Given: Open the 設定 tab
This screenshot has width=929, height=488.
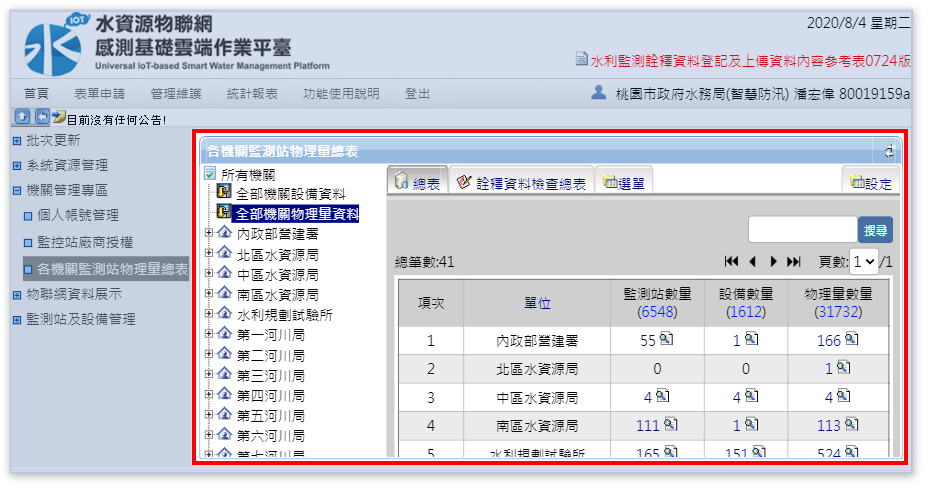Looking at the screenshot, I should click(871, 181).
